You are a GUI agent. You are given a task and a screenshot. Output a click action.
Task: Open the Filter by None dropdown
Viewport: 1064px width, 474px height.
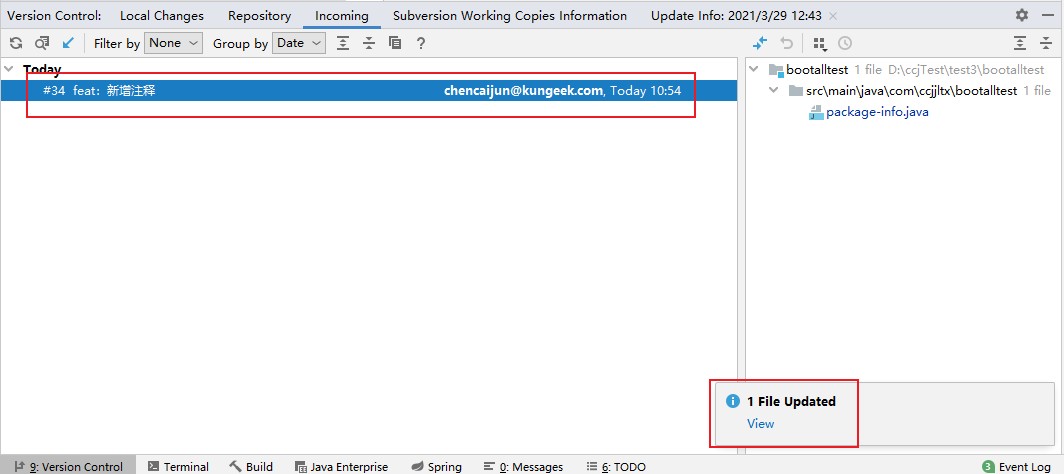[x=173, y=43]
